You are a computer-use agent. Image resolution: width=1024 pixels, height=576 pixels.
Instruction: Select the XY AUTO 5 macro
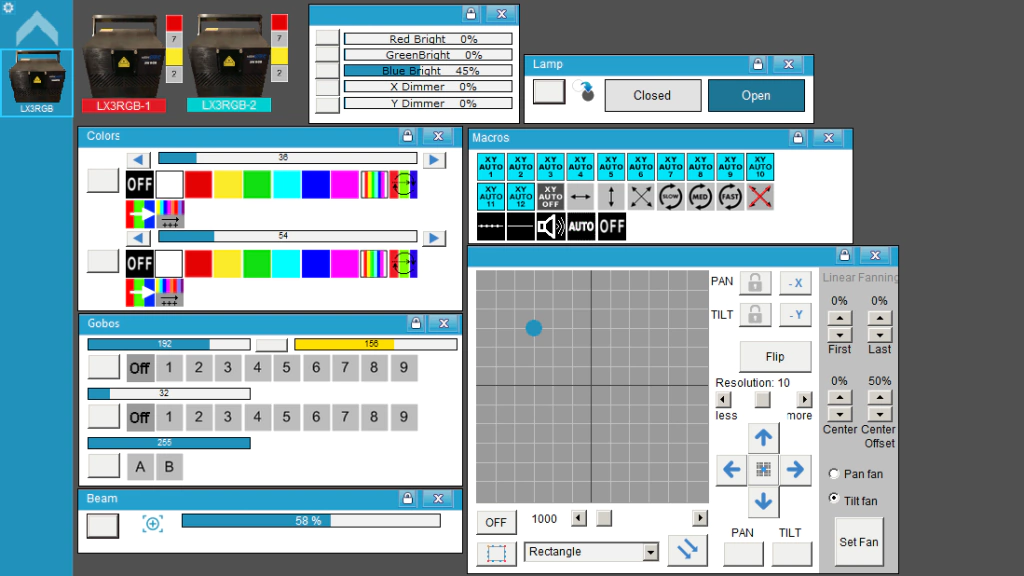(x=611, y=167)
